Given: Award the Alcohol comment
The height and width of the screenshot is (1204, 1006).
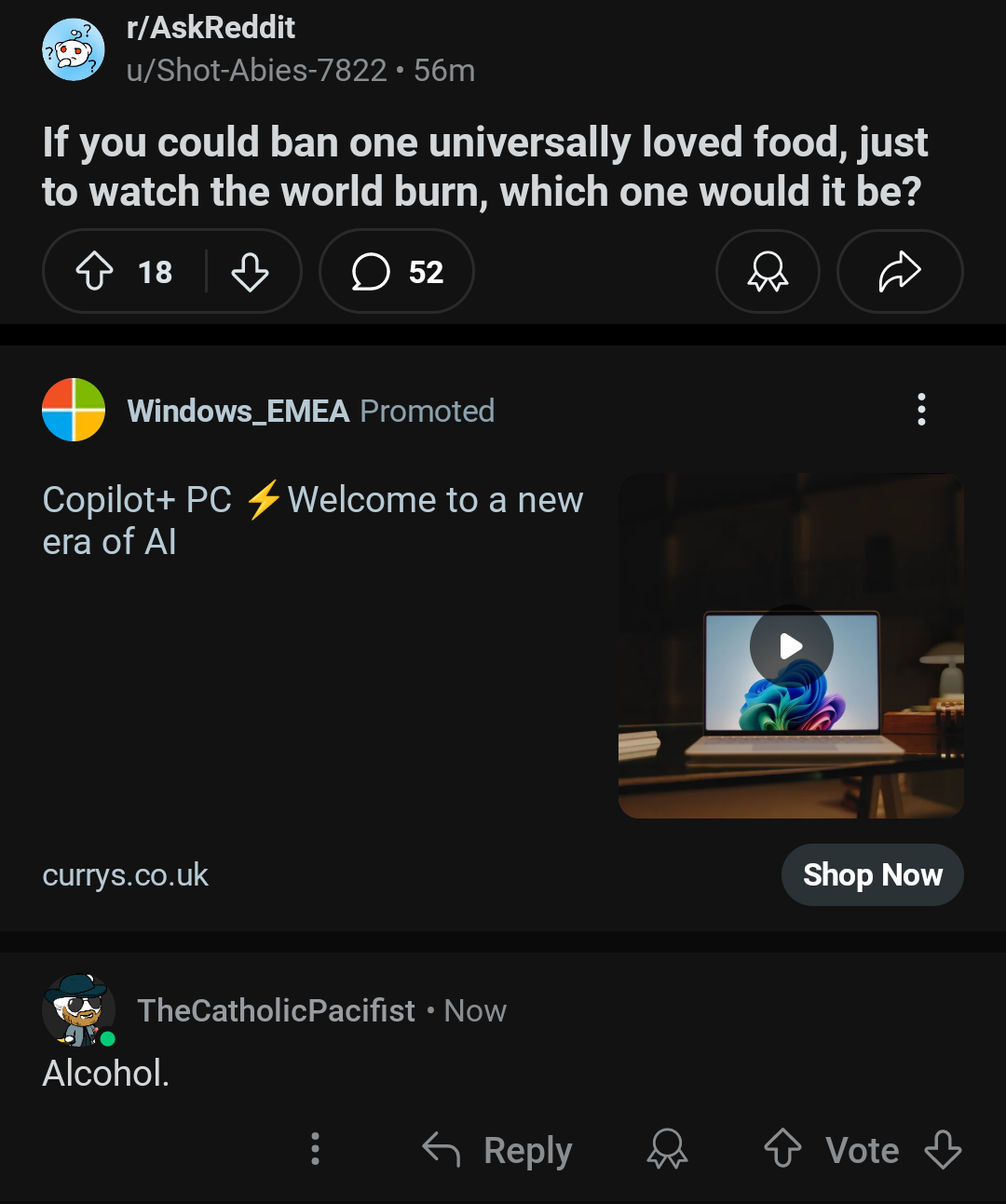Looking at the screenshot, I should point(667,1150).
